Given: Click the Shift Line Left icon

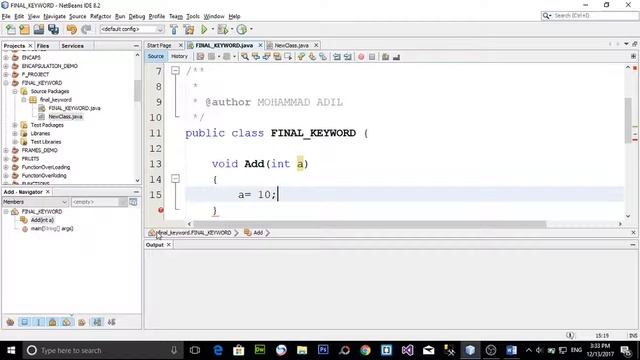Looking at the screenshot, I should pos(337,57).
